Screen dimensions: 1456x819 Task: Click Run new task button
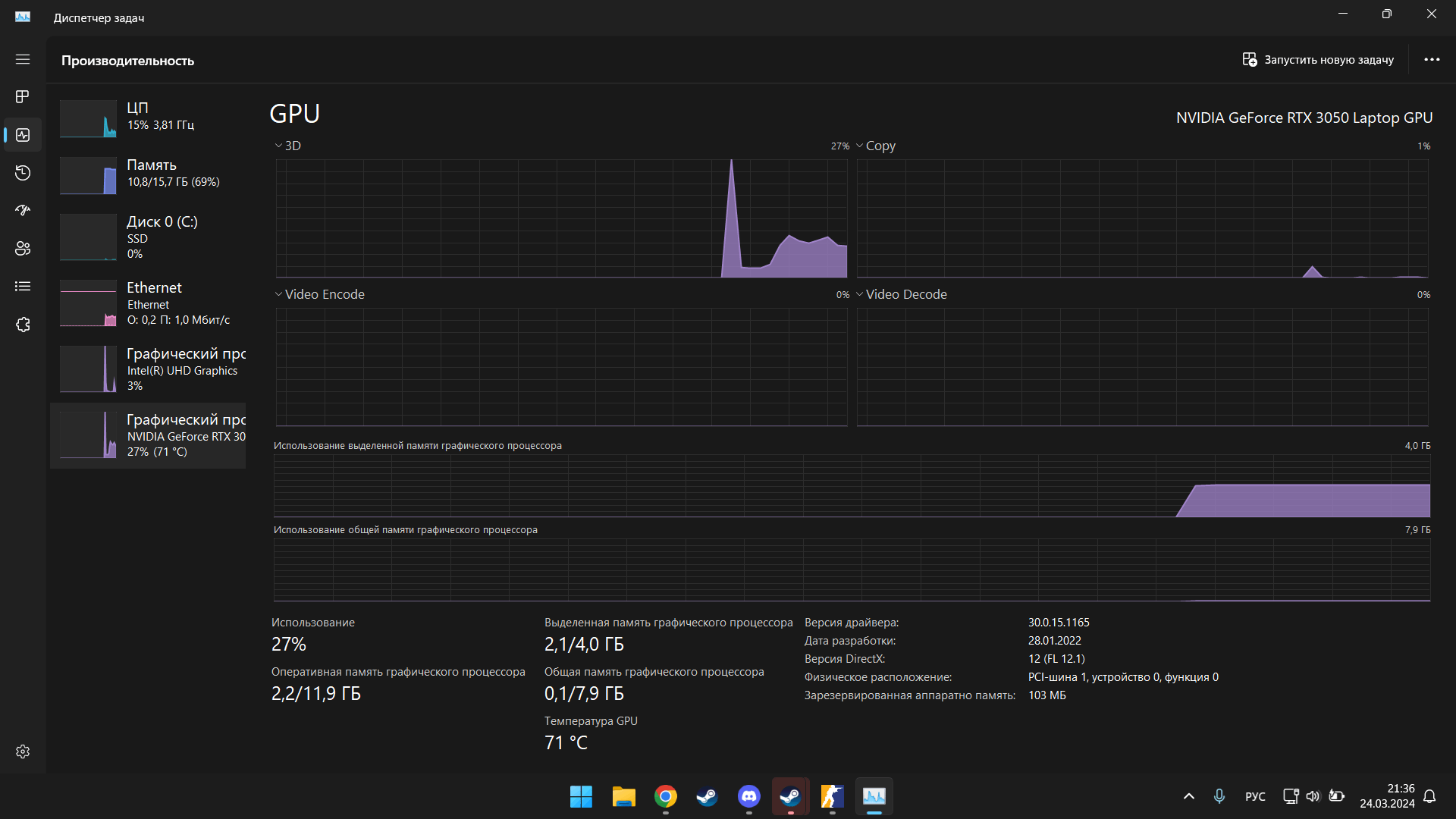(x=1318, y=59)
